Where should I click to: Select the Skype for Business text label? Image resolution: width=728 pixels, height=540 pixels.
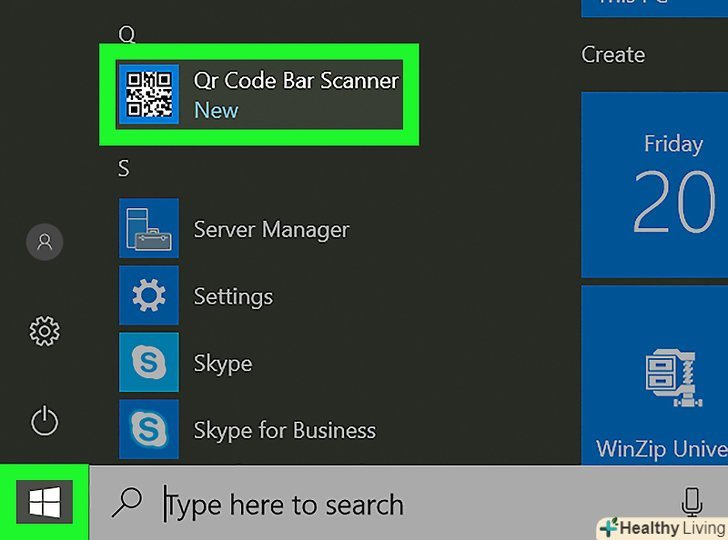(284, 431)
